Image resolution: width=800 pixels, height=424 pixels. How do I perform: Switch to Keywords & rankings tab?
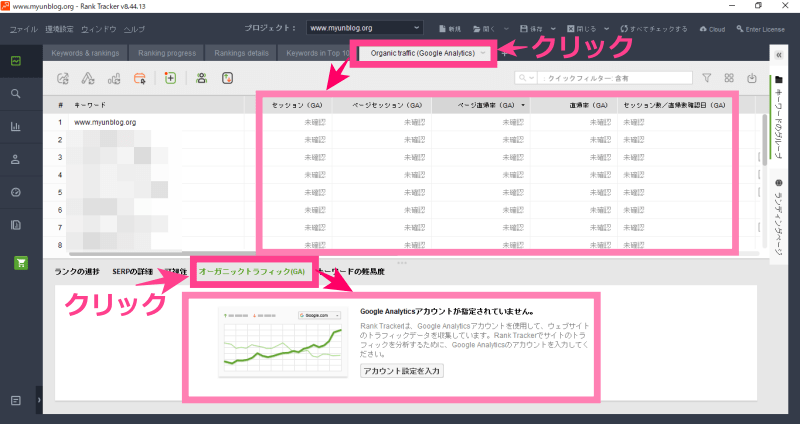coord(85,53)
